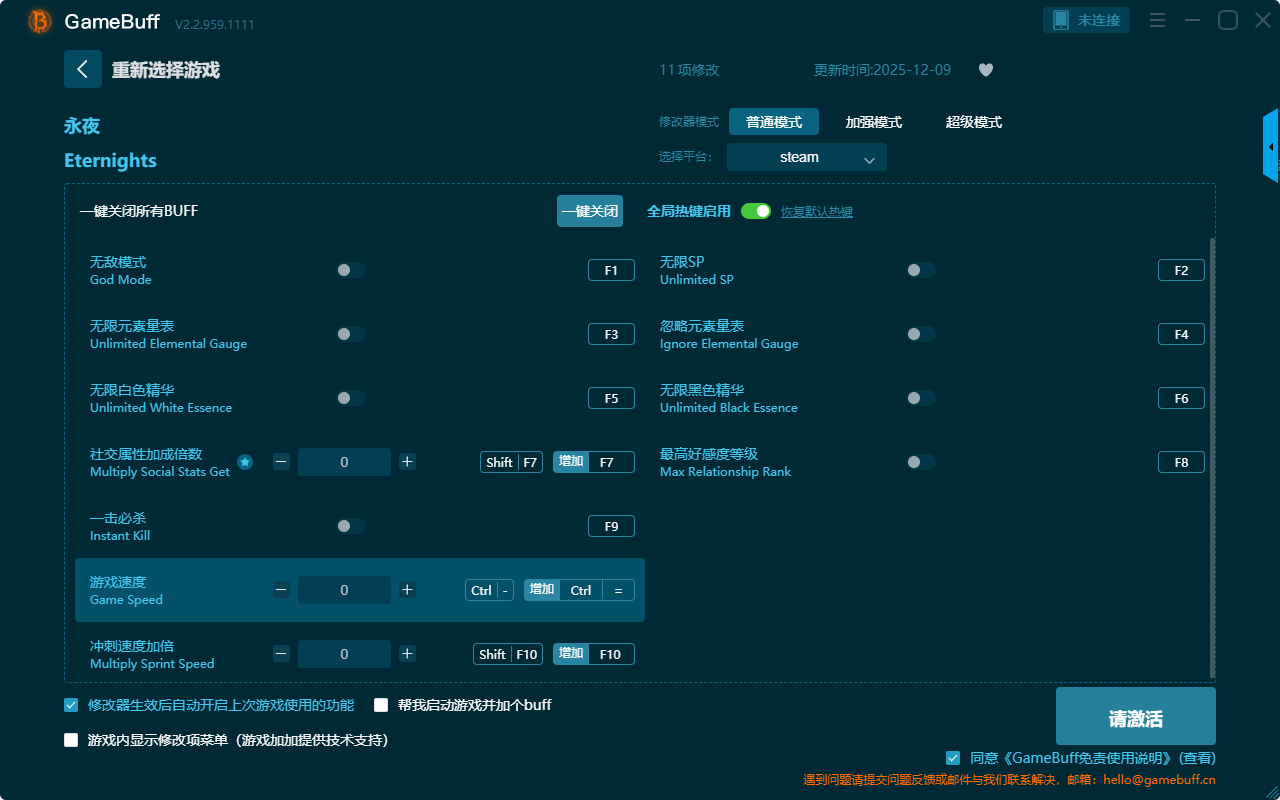Turn off global hotkey switch
Image resolution: width=1280 pixels, height=800 pixels.
756,211
